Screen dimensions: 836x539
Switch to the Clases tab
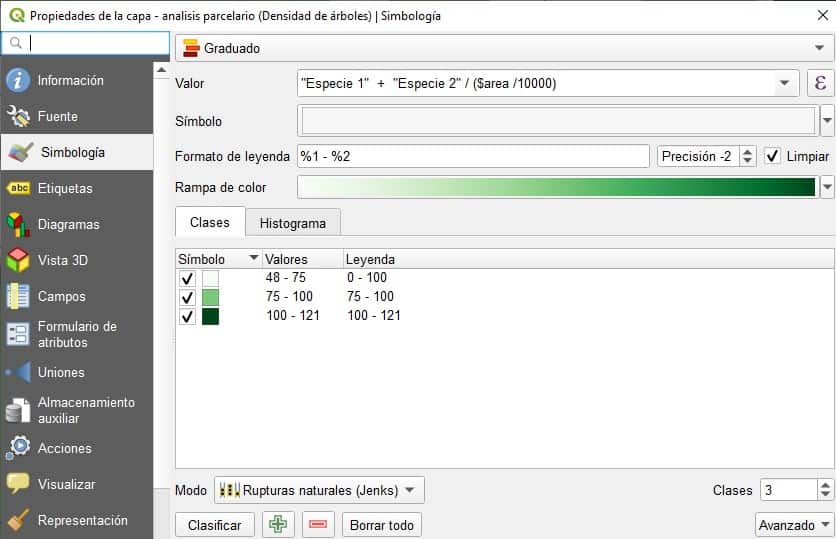click(210, 222)
